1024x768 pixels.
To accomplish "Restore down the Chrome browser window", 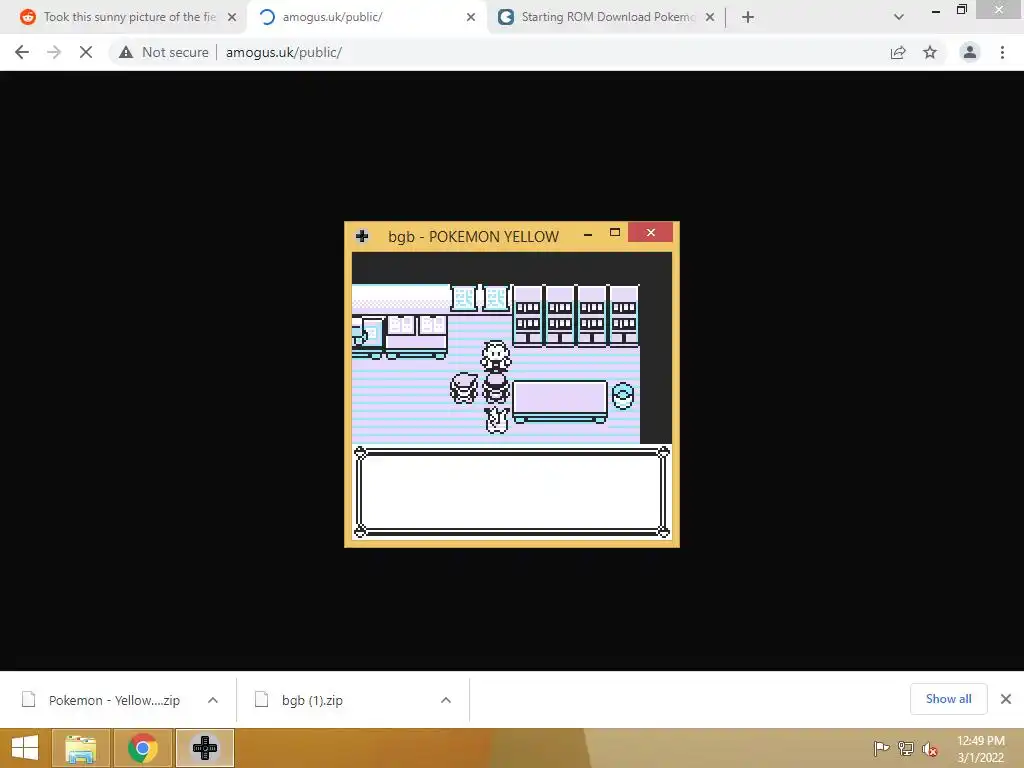I will [x=962, y=10].
